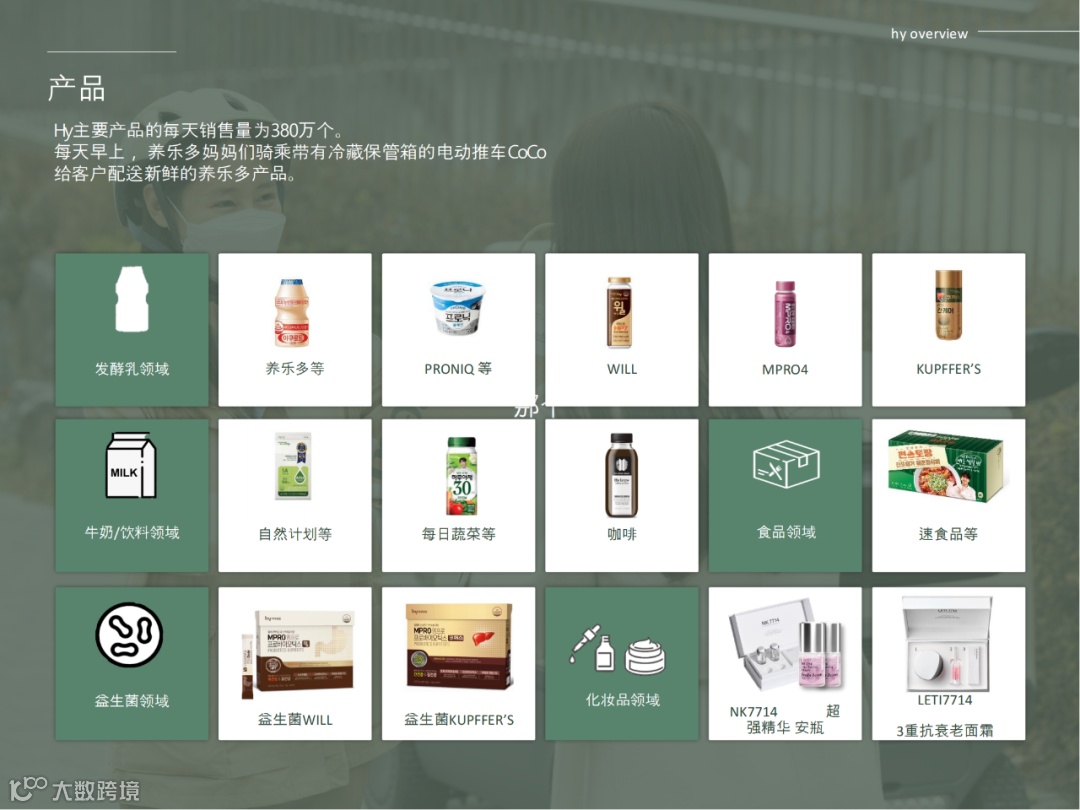
Task: Select the green instant food box image
Action: [946, 466]
